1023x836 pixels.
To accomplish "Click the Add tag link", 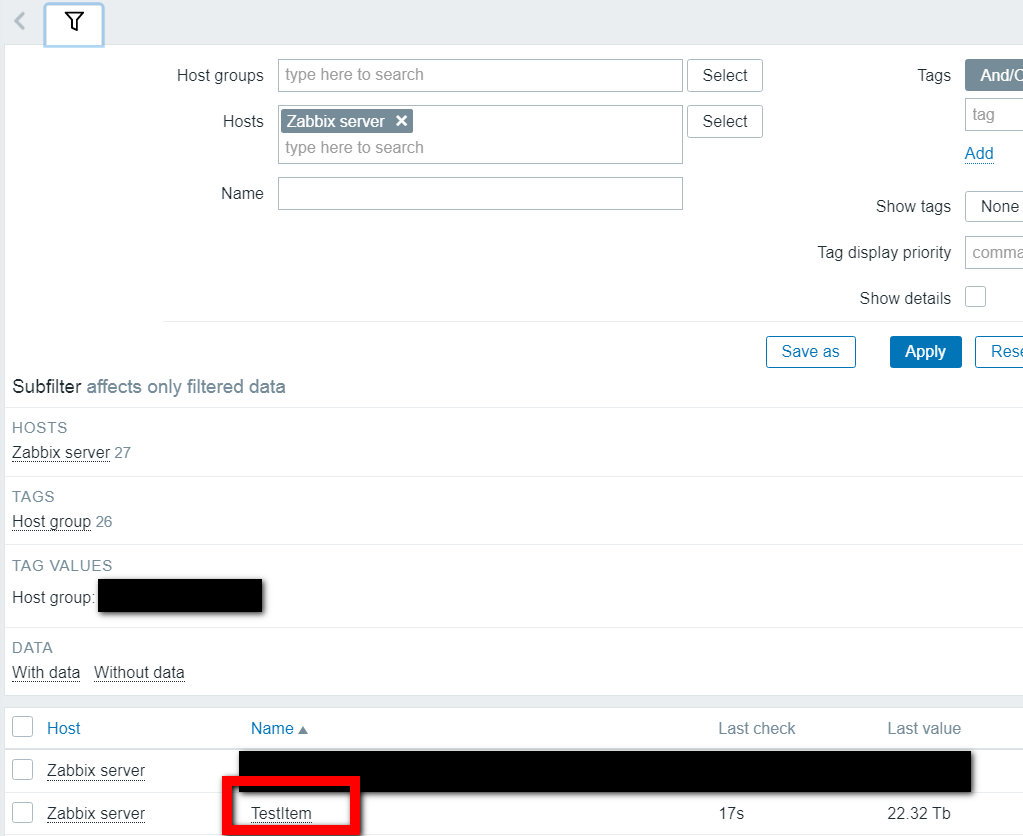I will pyautogui.click(x=979, y=153).
